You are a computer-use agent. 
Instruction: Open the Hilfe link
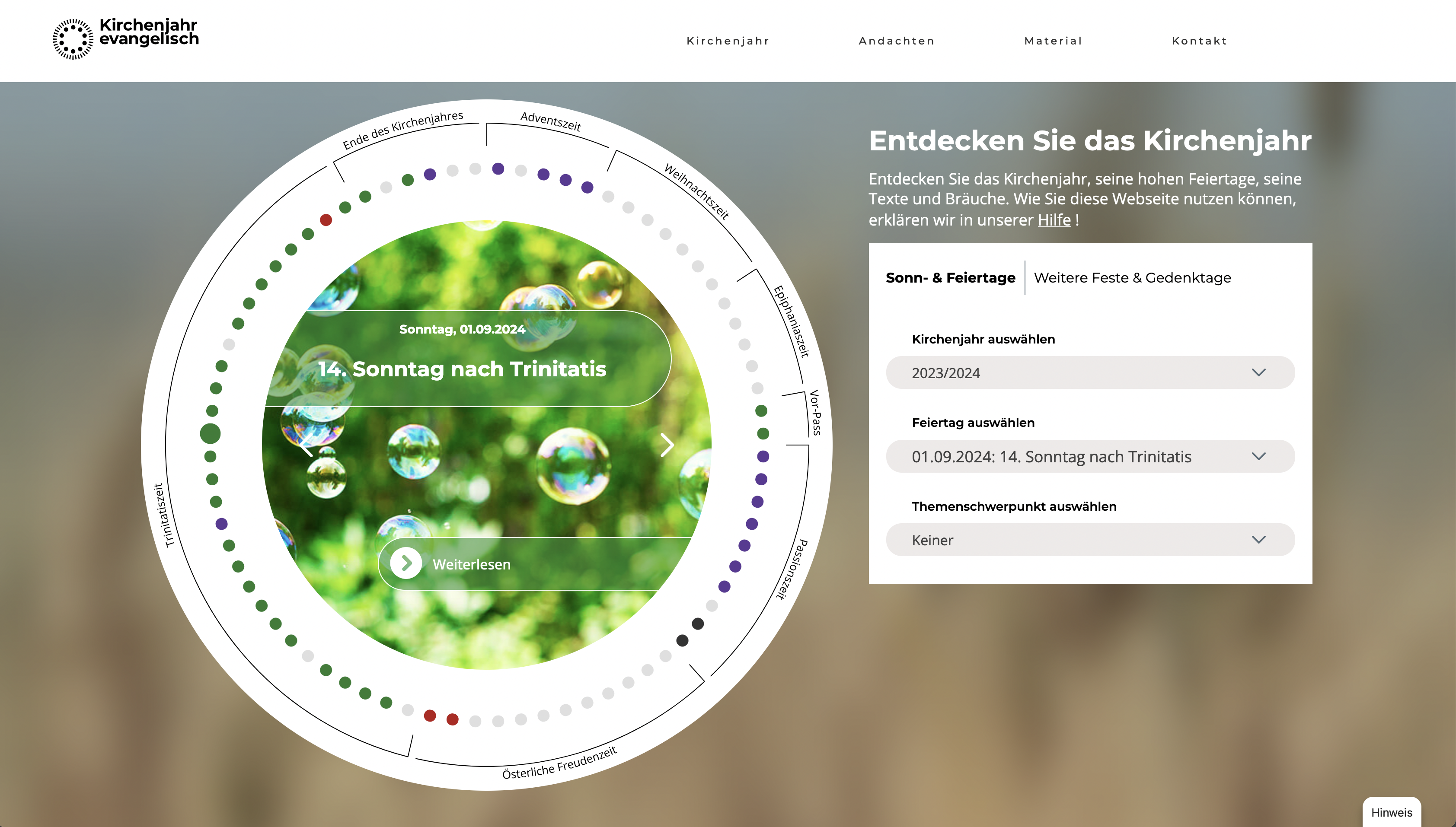tap(1054, 220)
